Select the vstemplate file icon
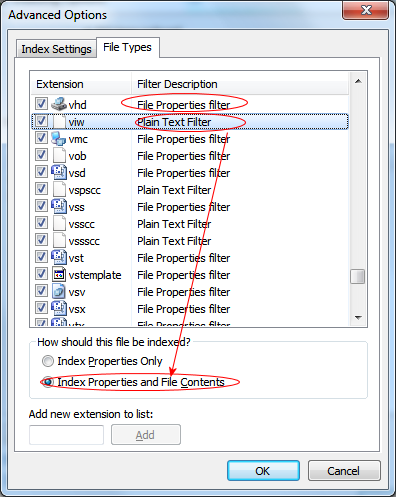The height and width of the screenshot is (497, 396). (x=59, y=274)
